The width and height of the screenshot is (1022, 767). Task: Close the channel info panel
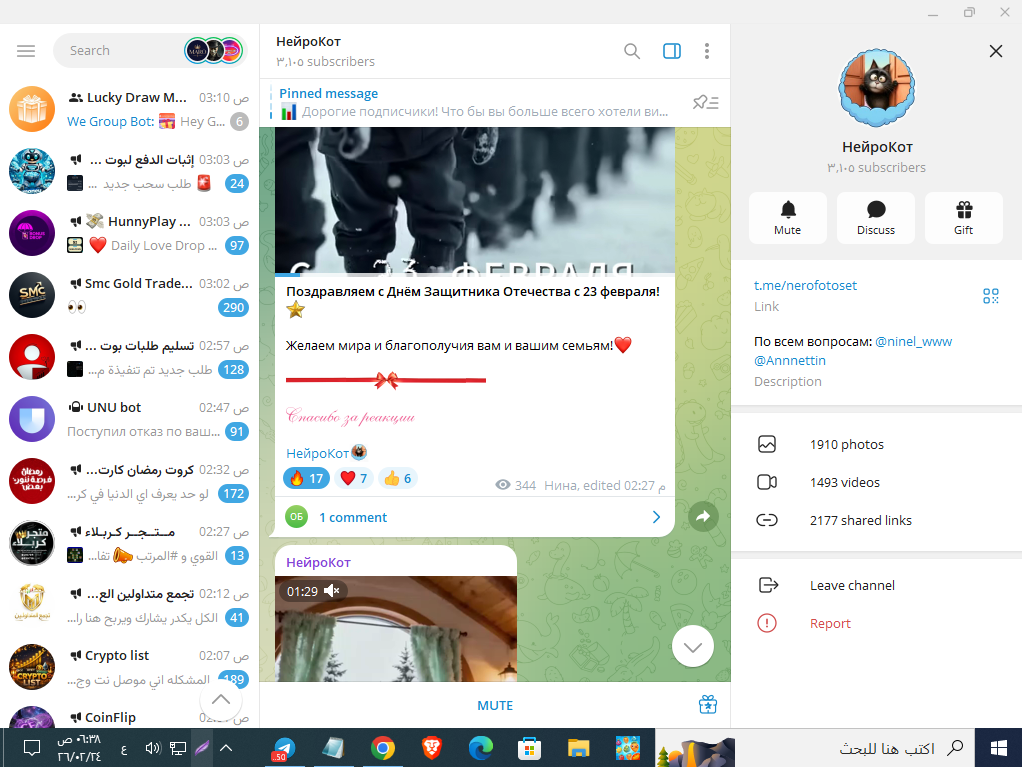(x=995, y=51)
